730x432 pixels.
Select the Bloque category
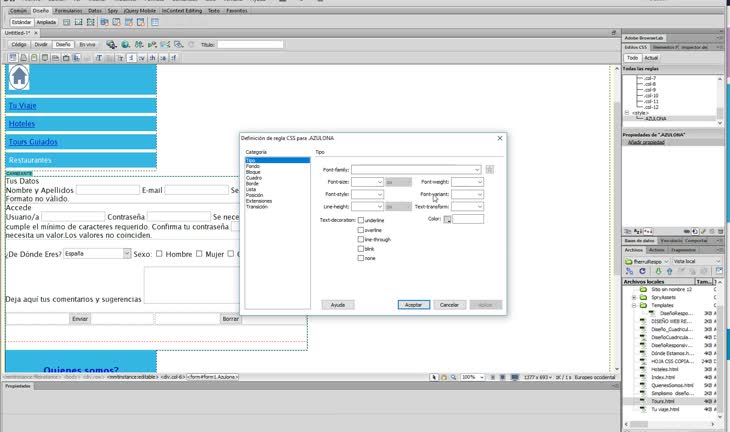click(x=253, y=172)
